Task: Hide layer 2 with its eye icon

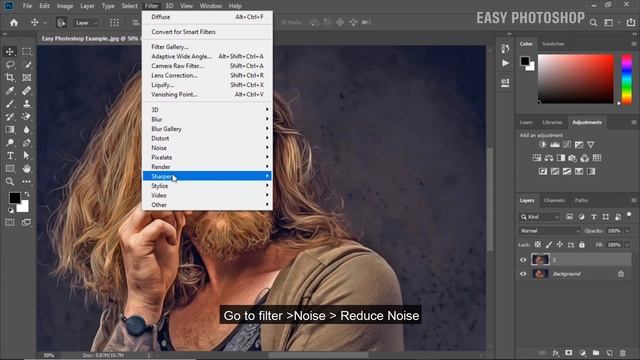Action: [x=523, y=260]
